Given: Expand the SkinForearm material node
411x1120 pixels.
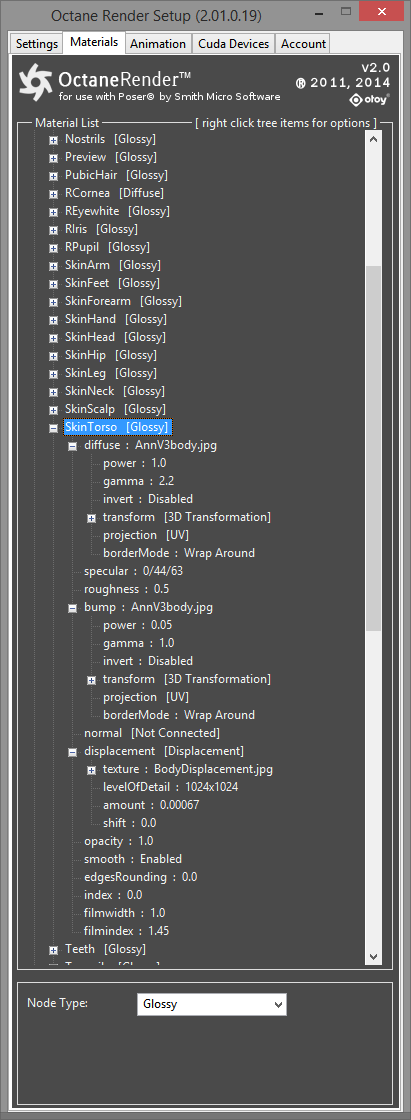Looking at the screenshot, I should 54,301.
